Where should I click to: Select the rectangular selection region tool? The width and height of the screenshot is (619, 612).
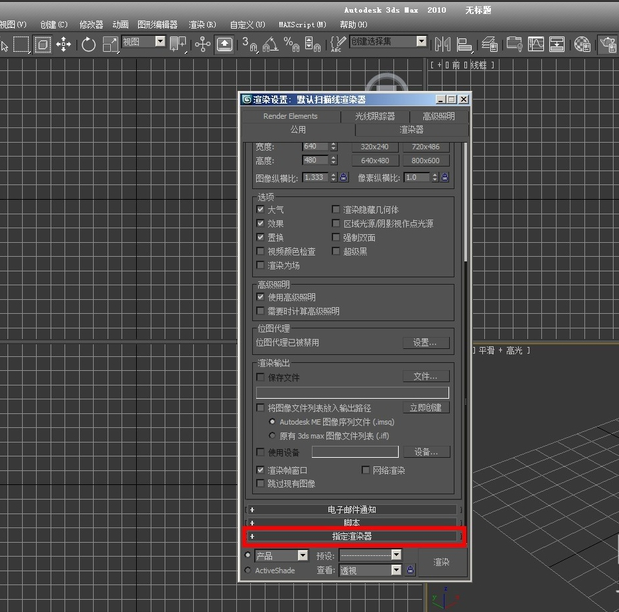click(21, 44)
